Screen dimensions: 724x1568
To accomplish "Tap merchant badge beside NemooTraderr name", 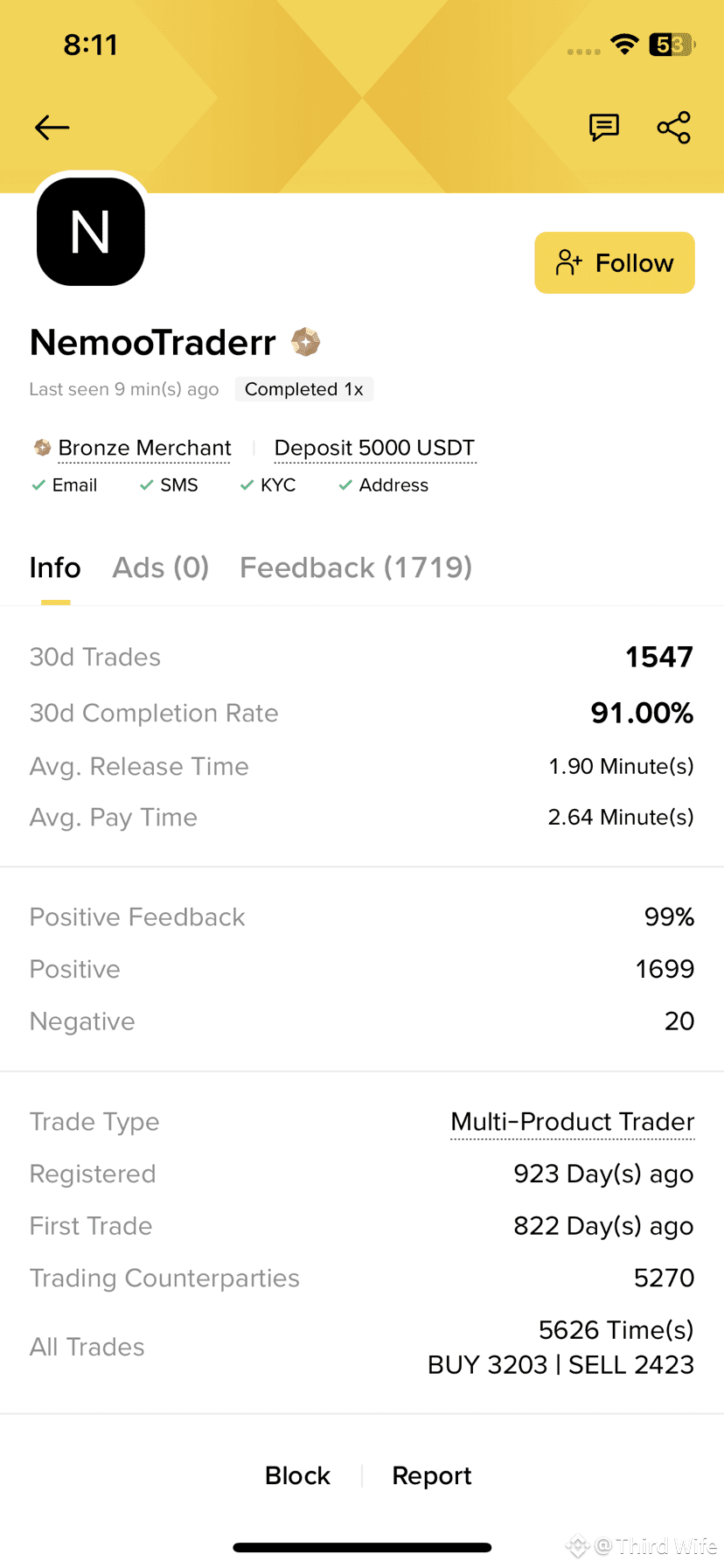I will 305,342.
